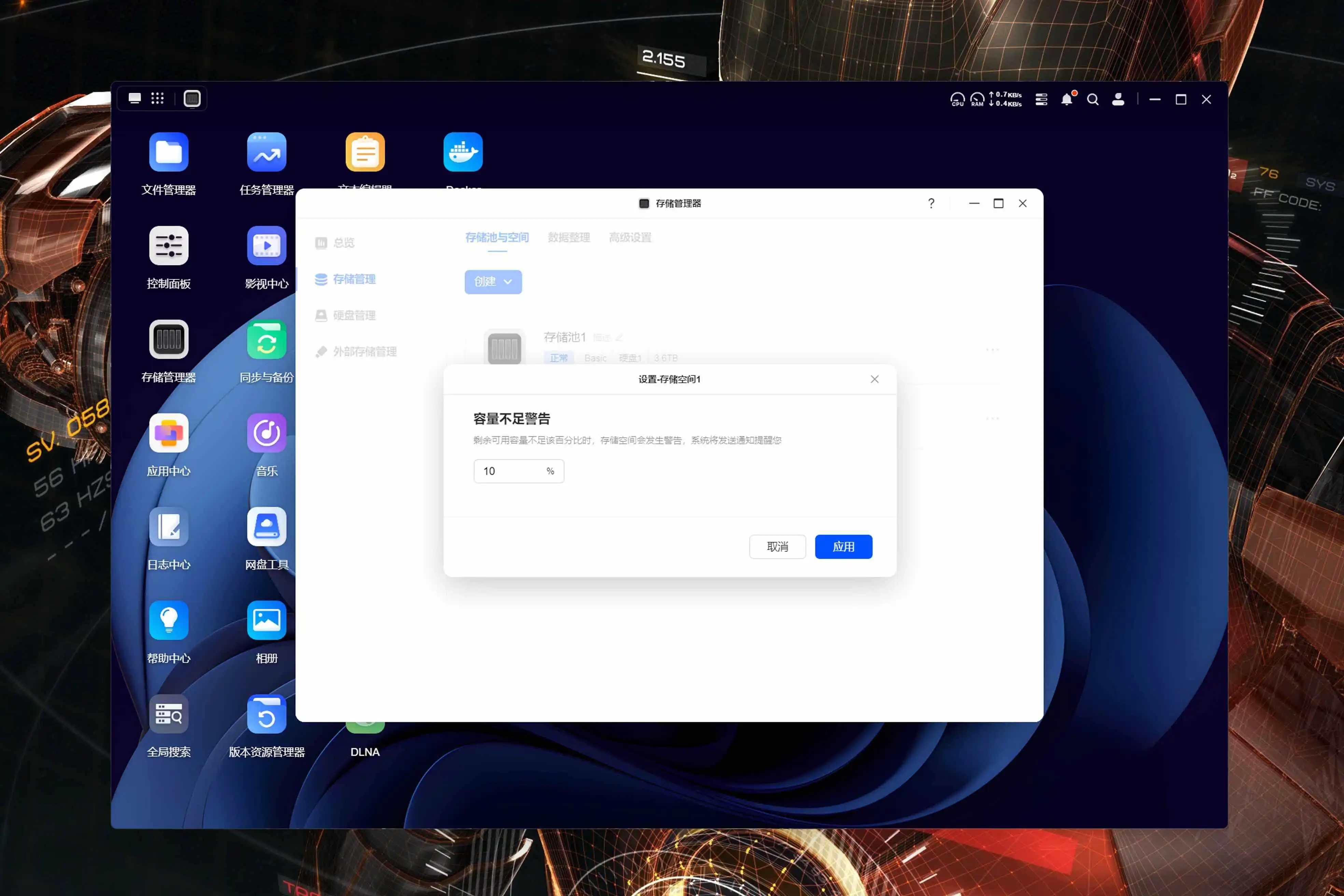Click the 存储池1 drive thumbnail
Screen dimensions: 1344x896
505,348
